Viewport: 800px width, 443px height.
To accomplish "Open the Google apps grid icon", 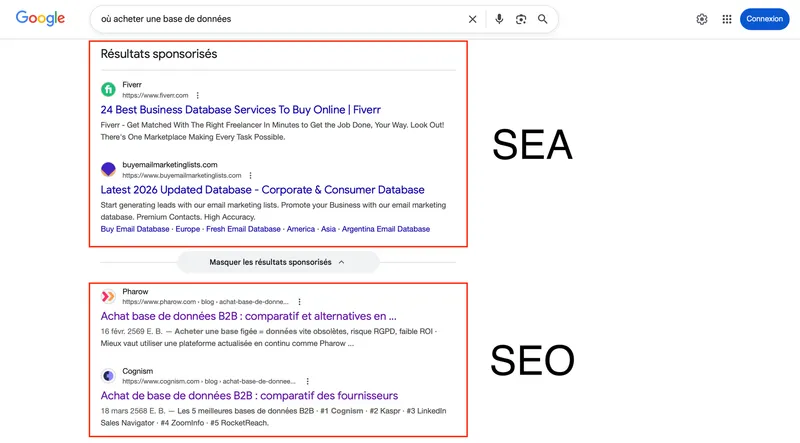I will coord(727,19).
